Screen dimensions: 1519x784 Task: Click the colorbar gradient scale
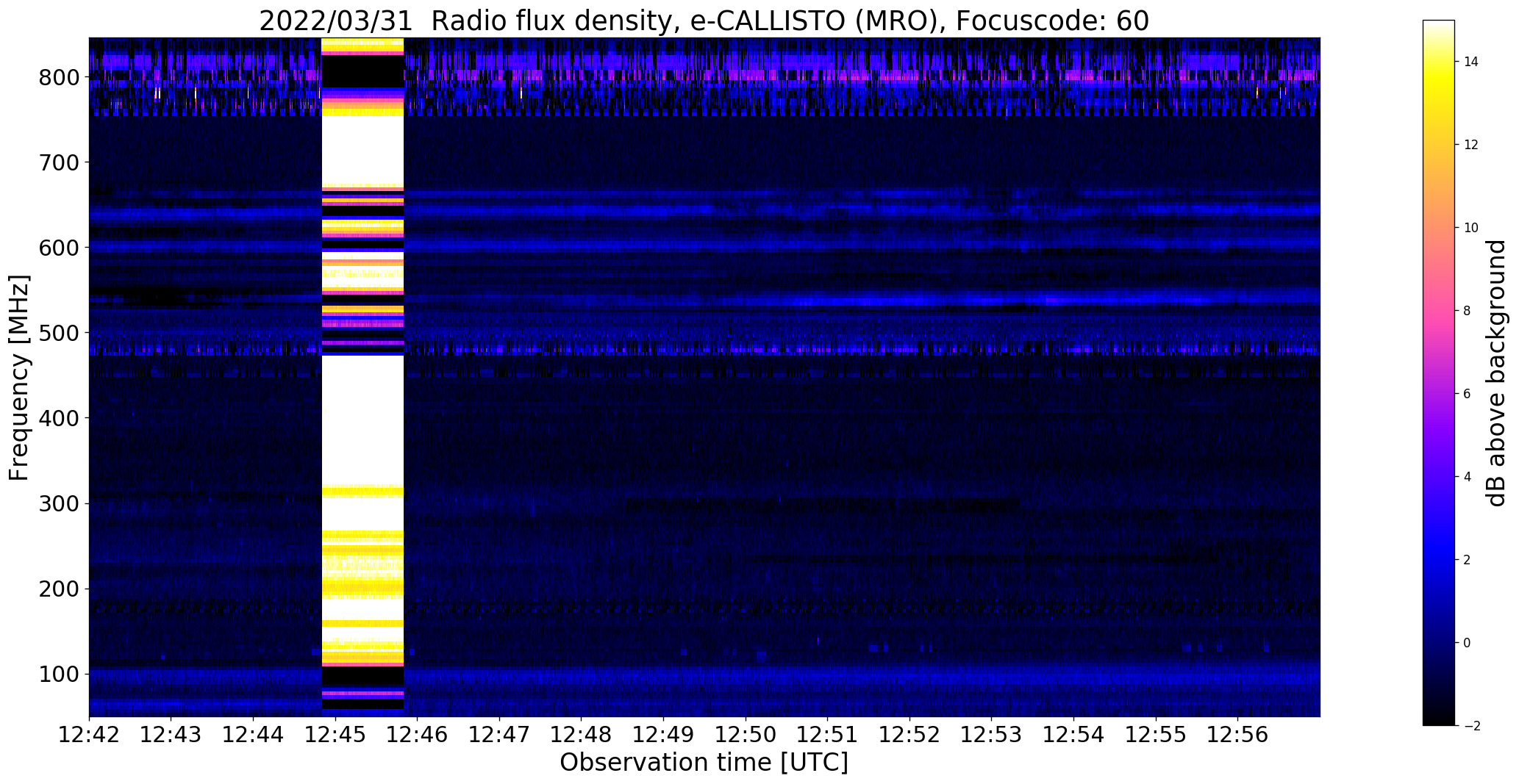pyautogui.click(x=1439, y=373)
